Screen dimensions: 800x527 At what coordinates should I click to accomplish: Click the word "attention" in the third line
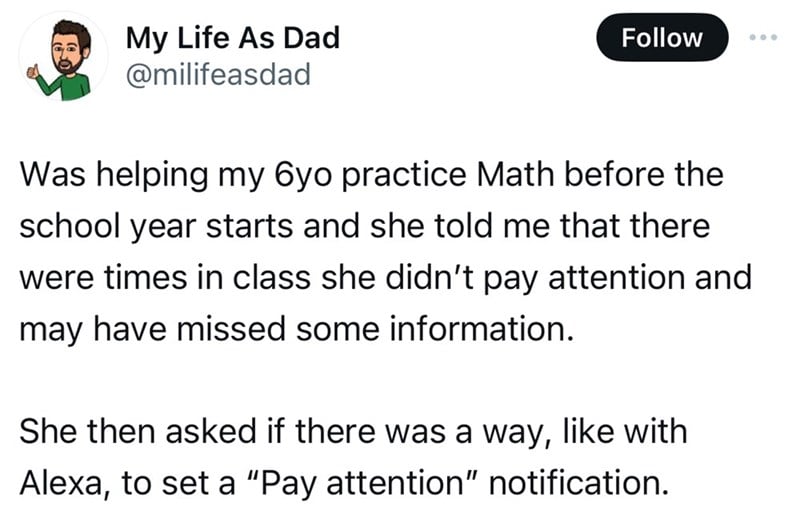pos(617,278)
